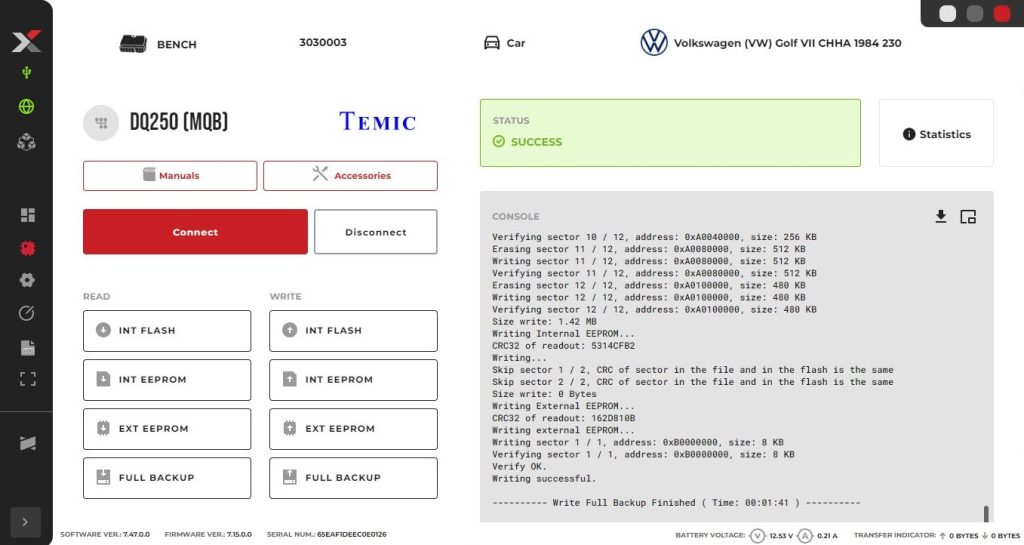Viewport: 1024px width, 545px height.
Task: Read a FULL BACKUP
Action: (x=167, y=478)
